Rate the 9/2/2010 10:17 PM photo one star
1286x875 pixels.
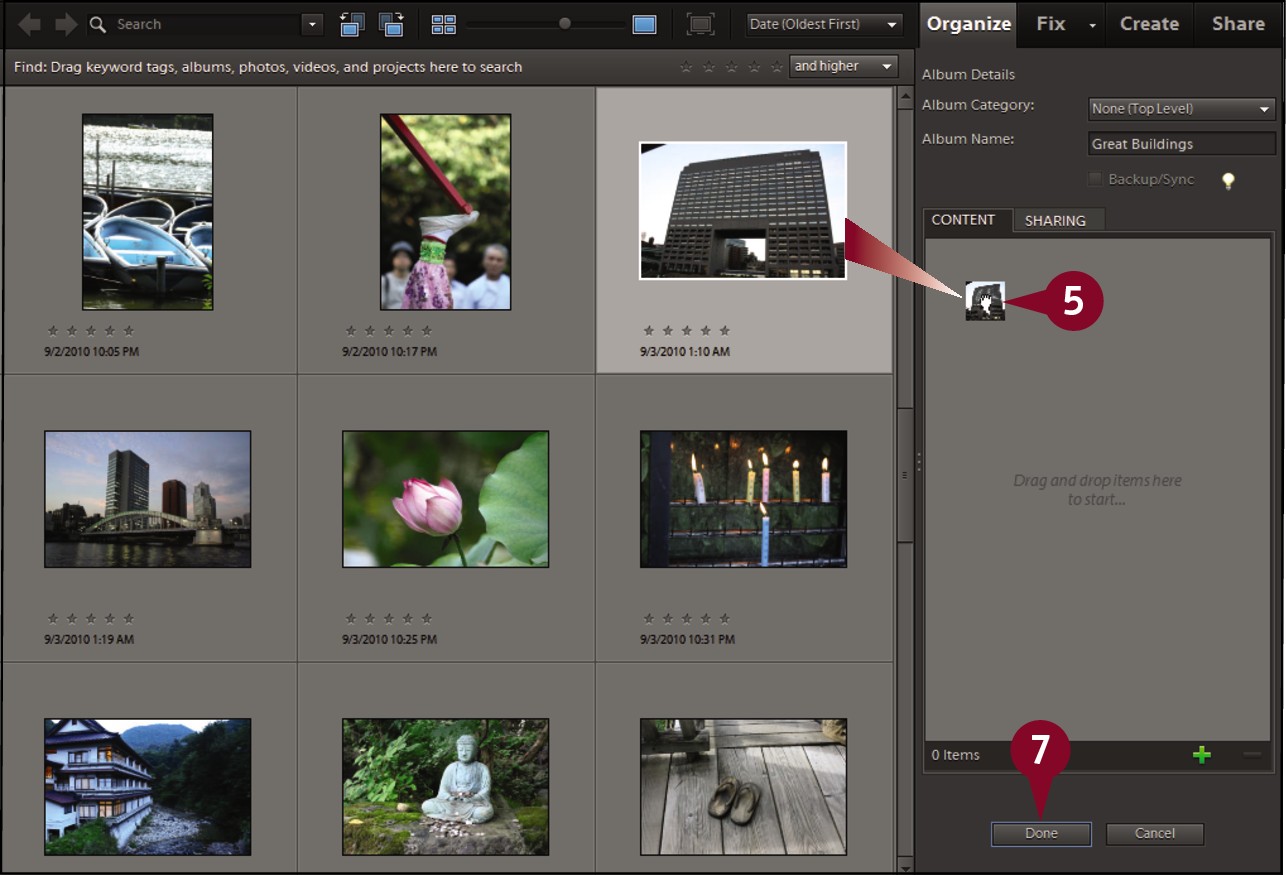point(351,330)
